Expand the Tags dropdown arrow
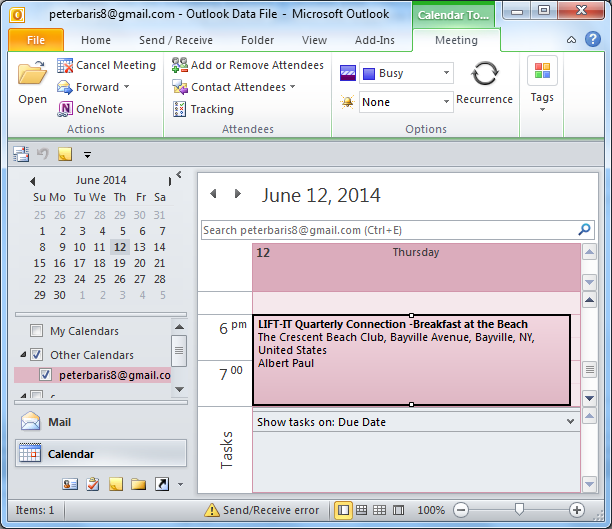The width and height of the screenshot is (612, 529). (542, 110)
